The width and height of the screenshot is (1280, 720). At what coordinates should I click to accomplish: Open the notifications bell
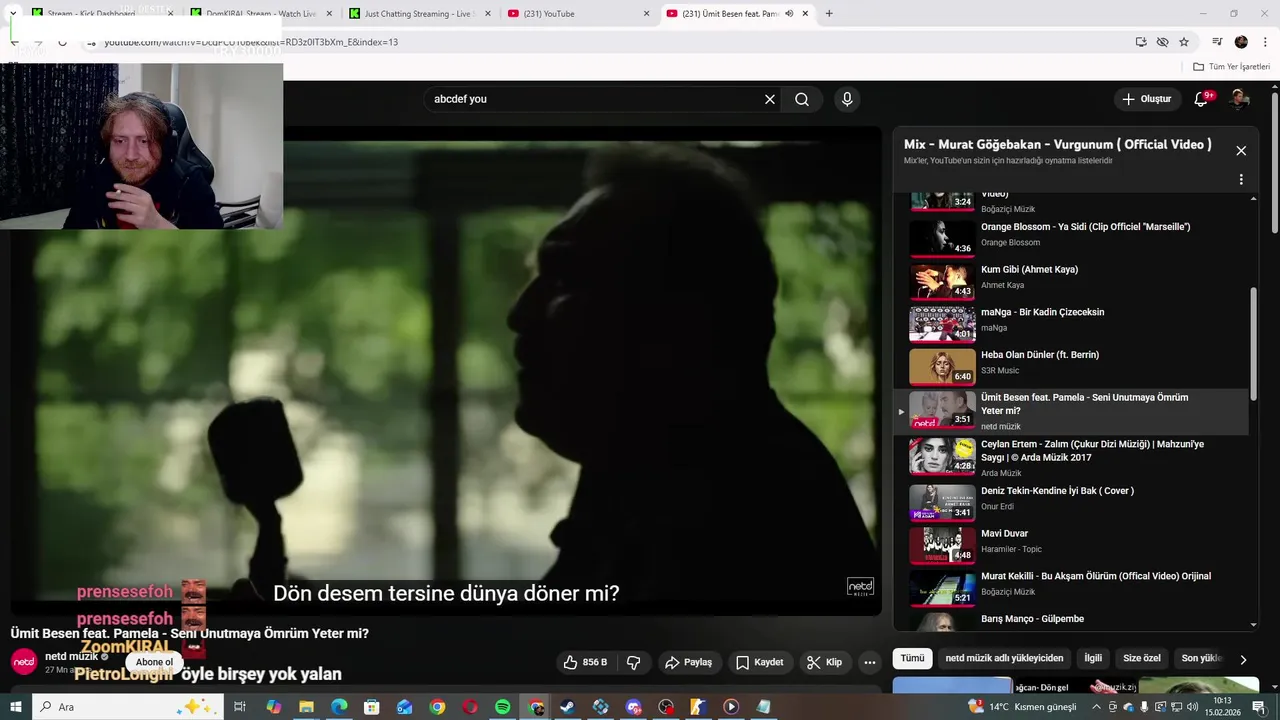pyautogui.click(x=1202, y=99)
